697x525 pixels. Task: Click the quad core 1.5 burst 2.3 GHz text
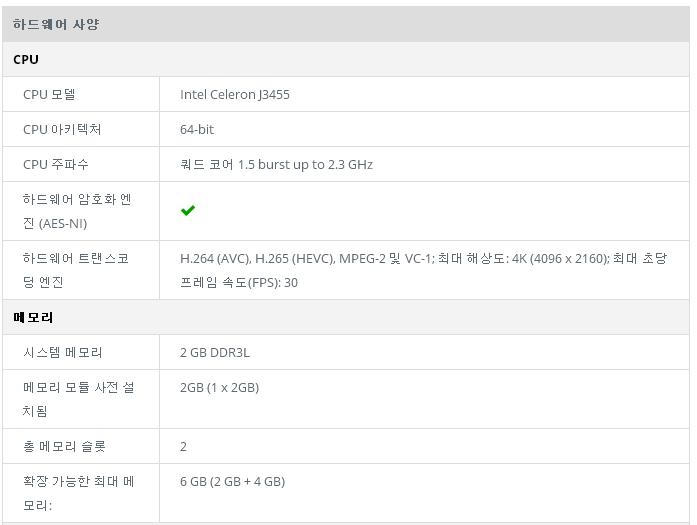(x=276, y=164)
